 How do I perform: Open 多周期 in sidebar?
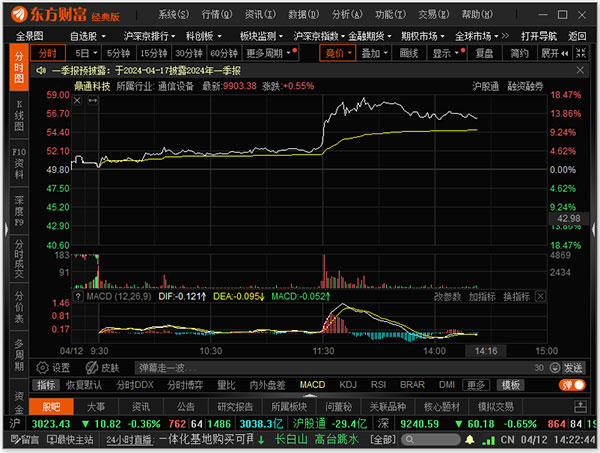[x=19, y=355]
